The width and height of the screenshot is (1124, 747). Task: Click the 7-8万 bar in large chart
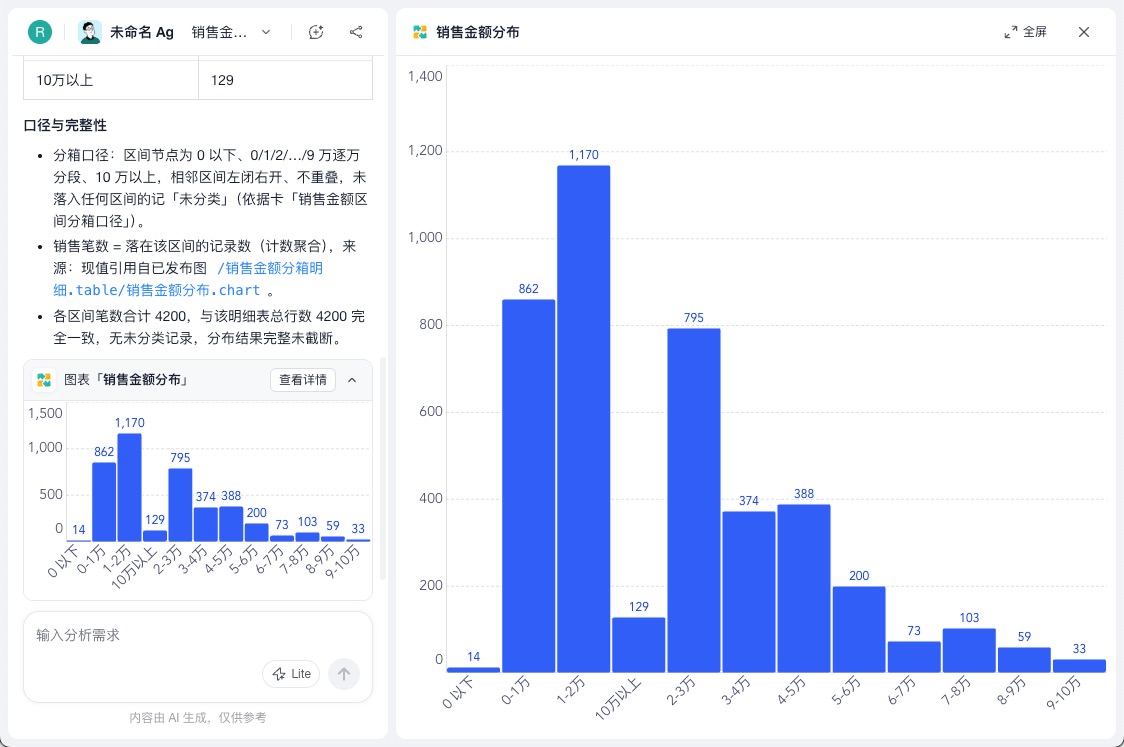click(x=969, y=650)
